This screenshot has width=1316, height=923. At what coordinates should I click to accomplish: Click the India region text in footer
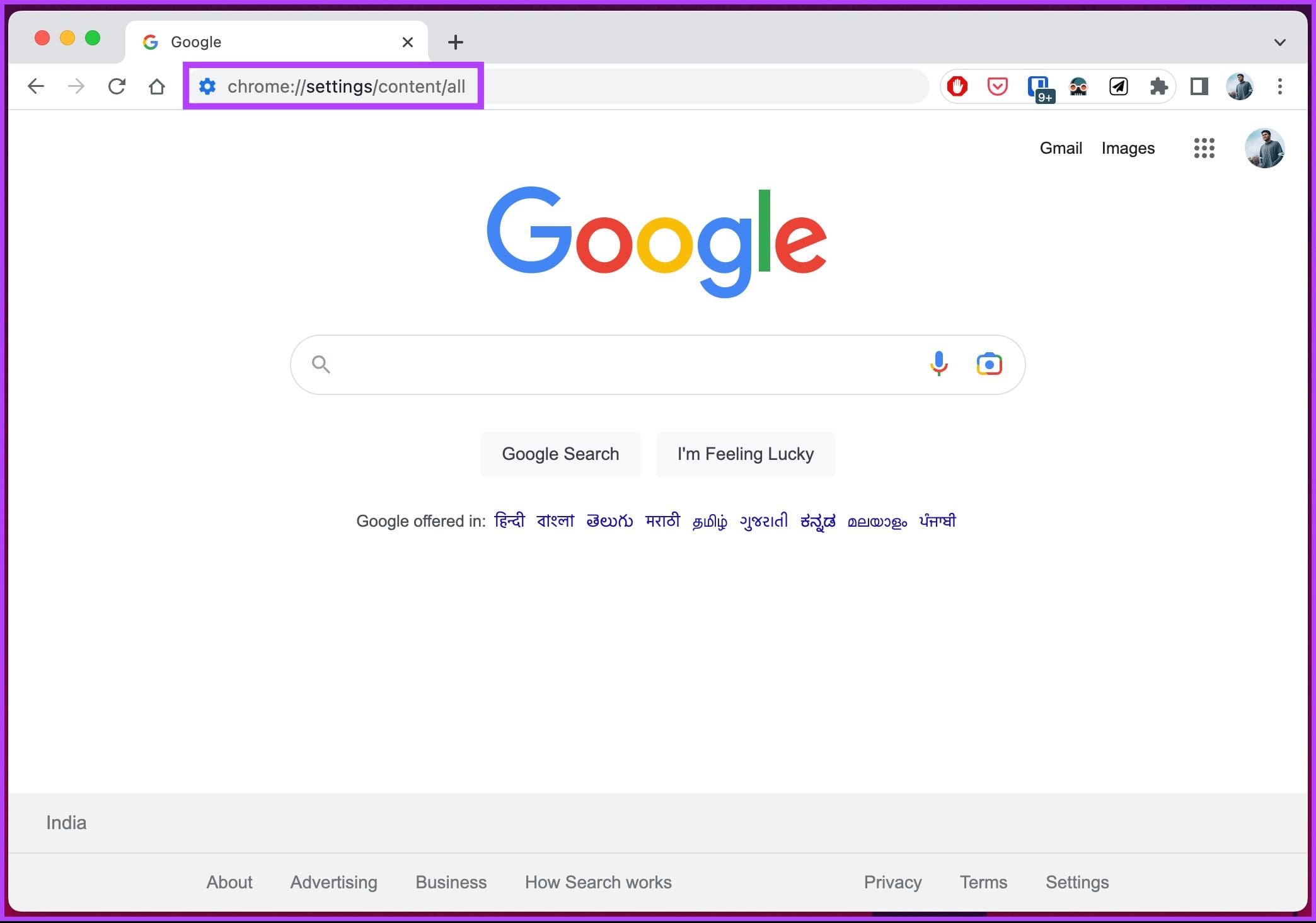(x=66, y=822)
